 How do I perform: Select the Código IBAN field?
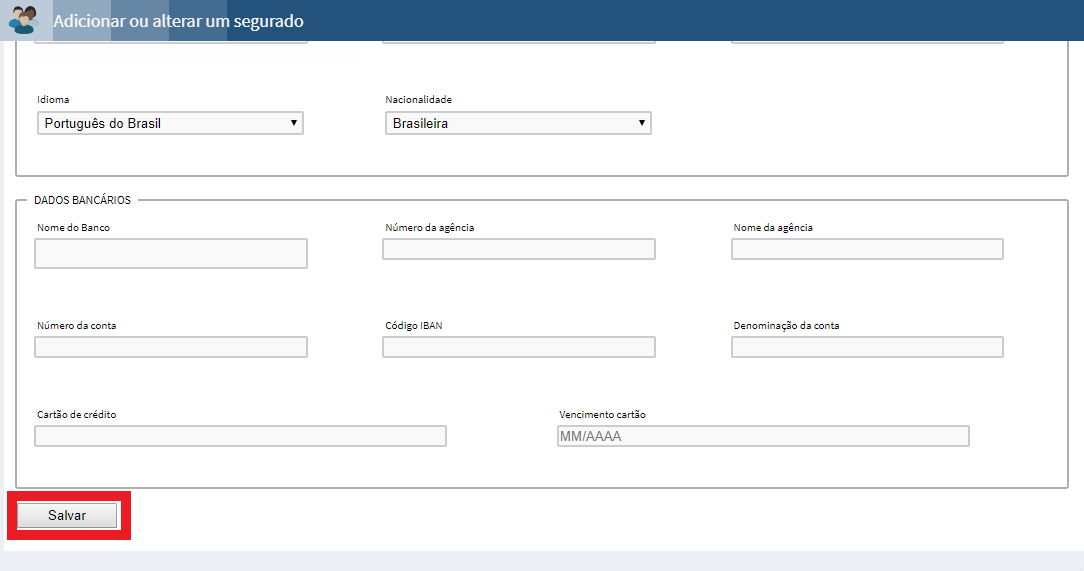coord(518,347)
